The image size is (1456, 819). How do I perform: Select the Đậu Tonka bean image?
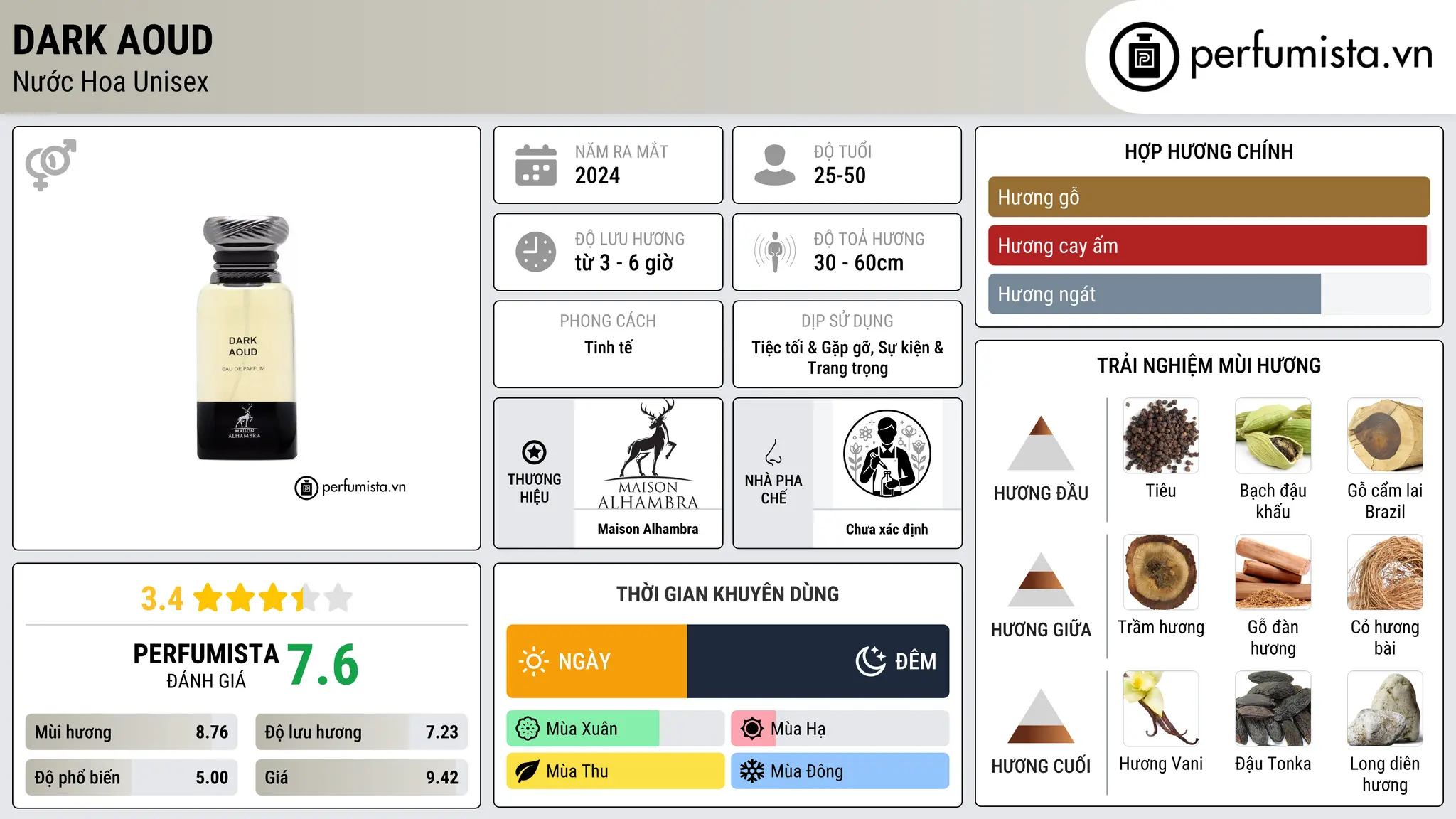click(x=1273, y=709)
